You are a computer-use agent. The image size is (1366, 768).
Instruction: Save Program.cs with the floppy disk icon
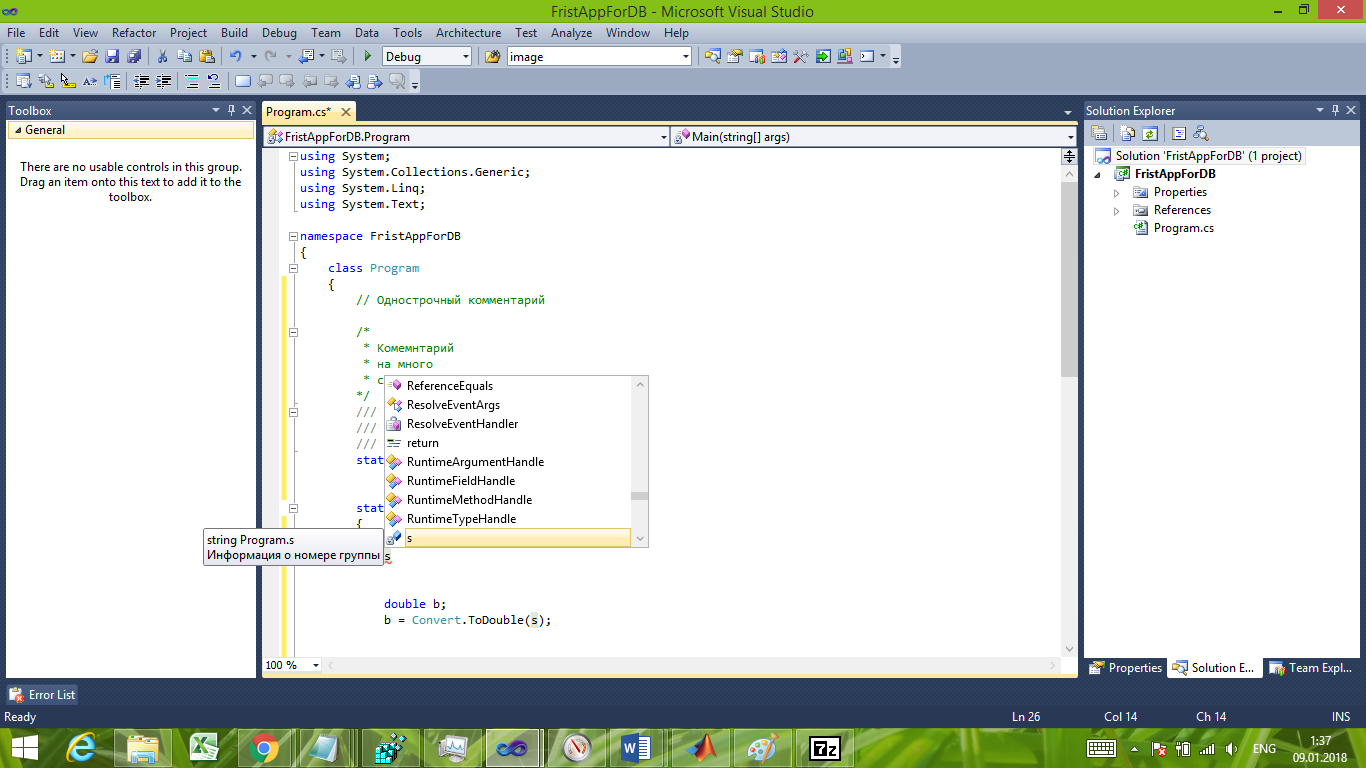(x=112, y=56)
